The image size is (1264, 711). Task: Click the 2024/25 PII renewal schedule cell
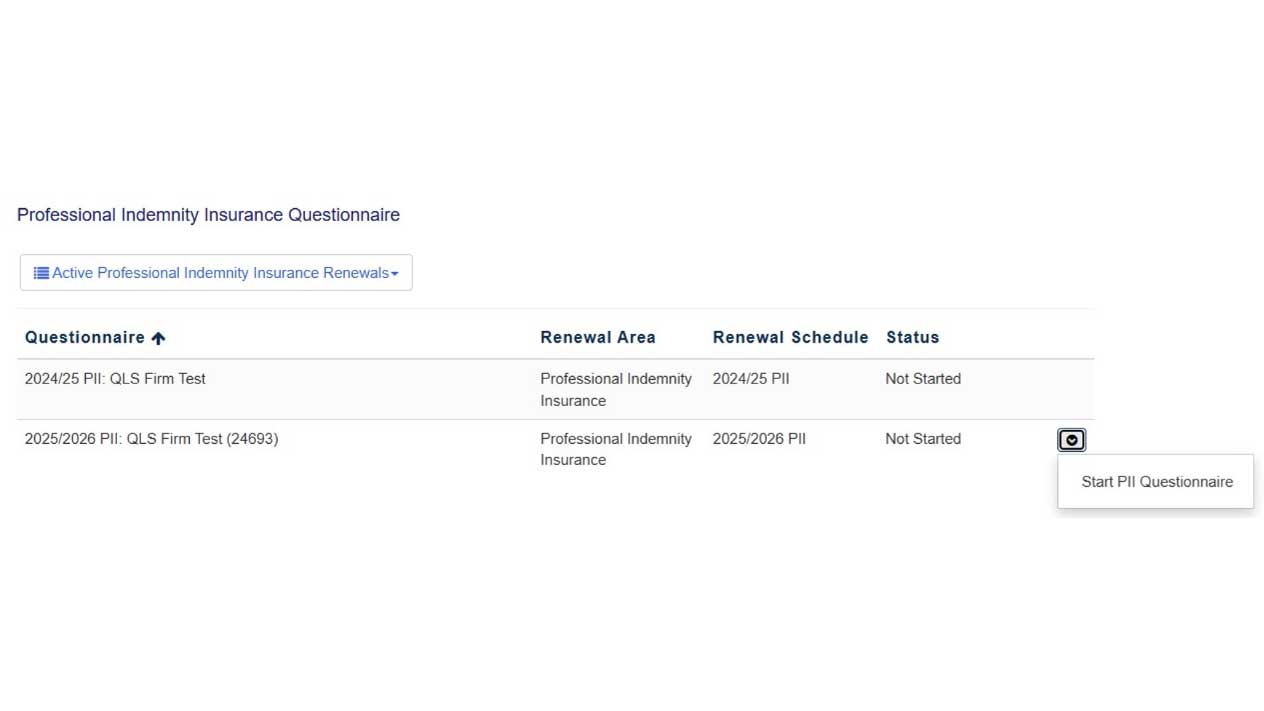(x=750, y=379)
